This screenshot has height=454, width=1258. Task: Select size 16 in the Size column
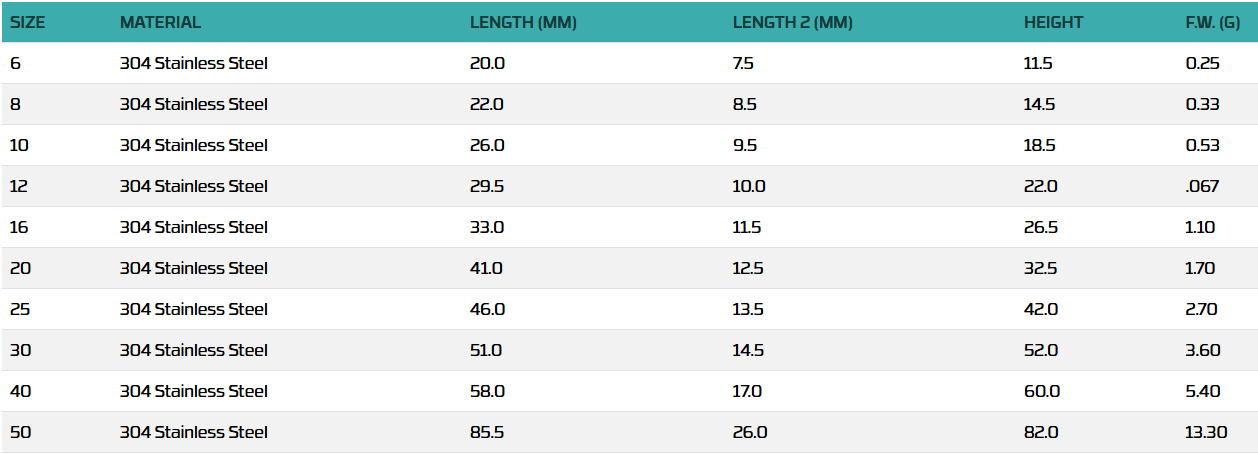pos(19,228)
